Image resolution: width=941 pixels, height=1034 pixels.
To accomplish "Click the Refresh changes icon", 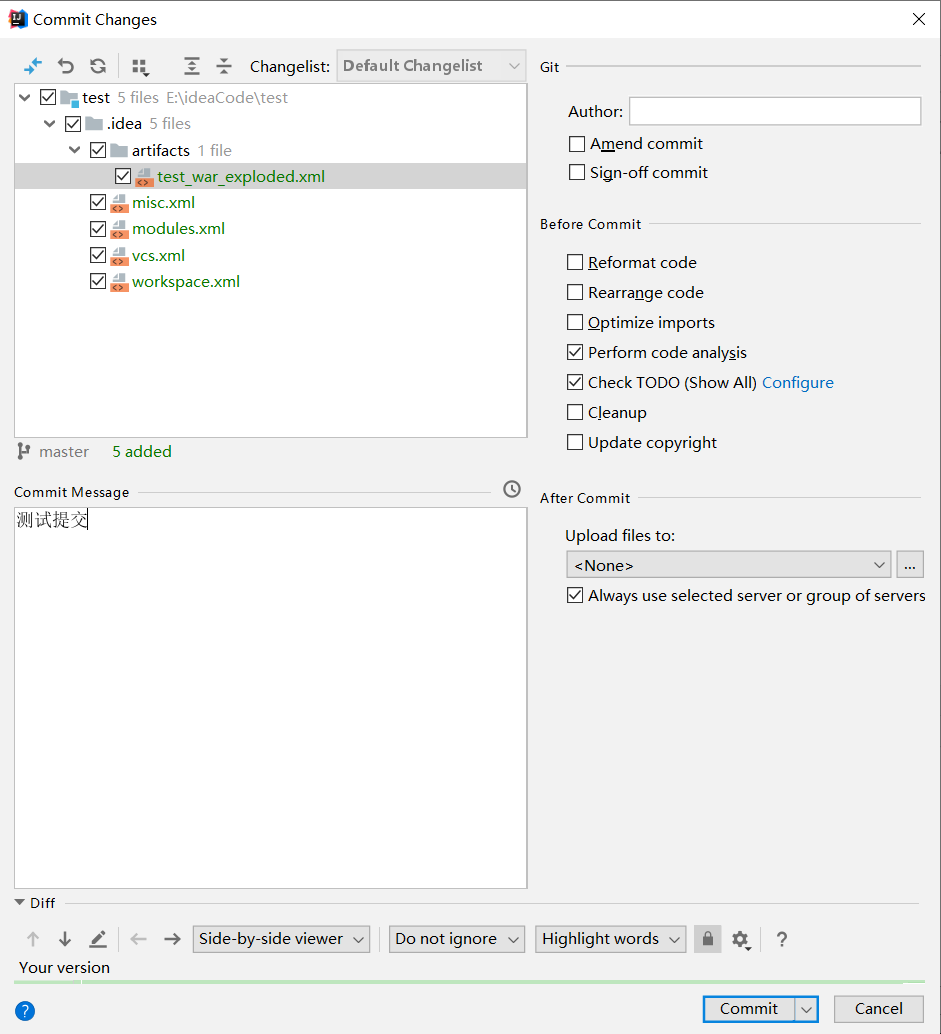I will [98, 66].
